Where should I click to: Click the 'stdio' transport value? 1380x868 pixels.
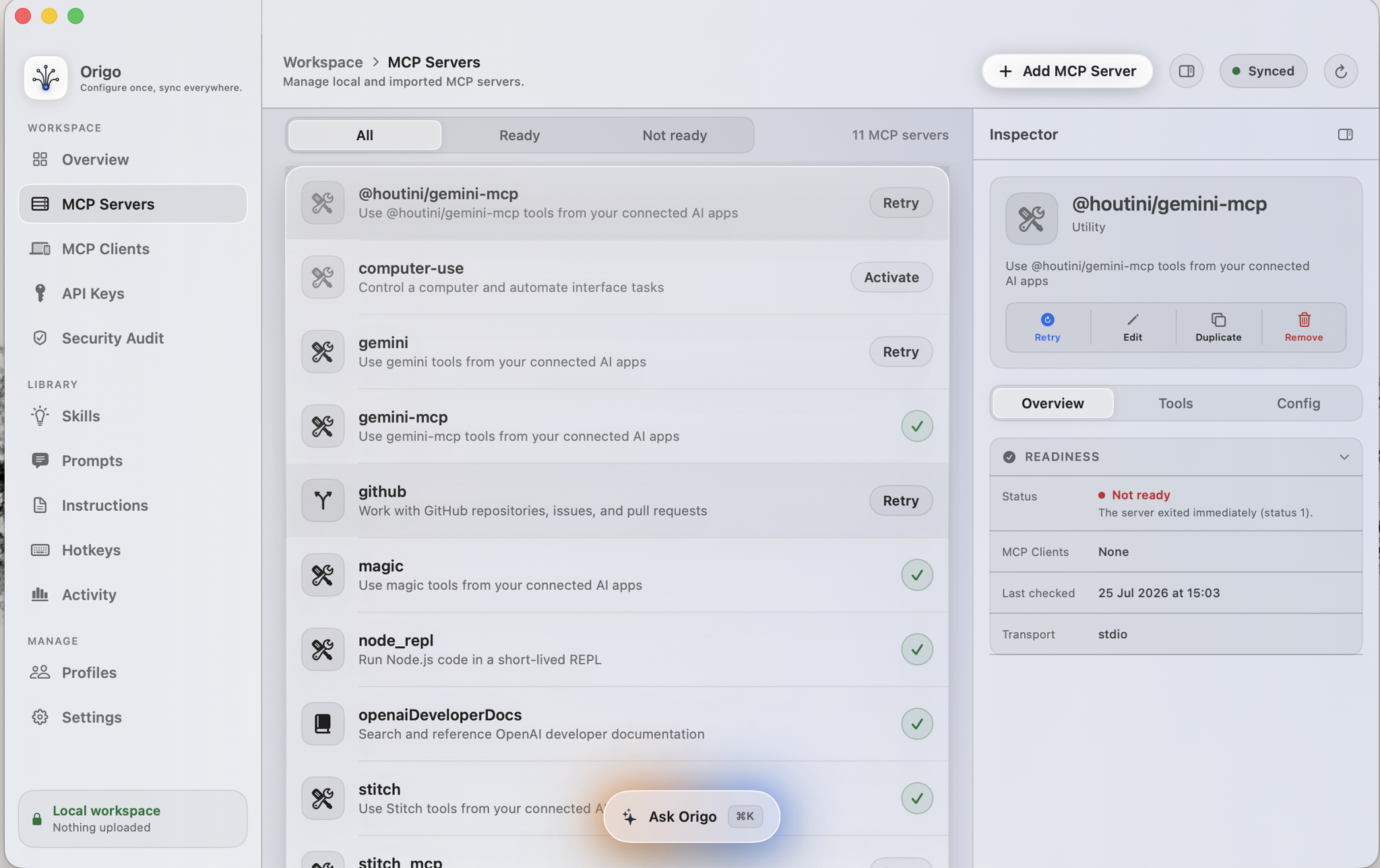click(1112, 634)
